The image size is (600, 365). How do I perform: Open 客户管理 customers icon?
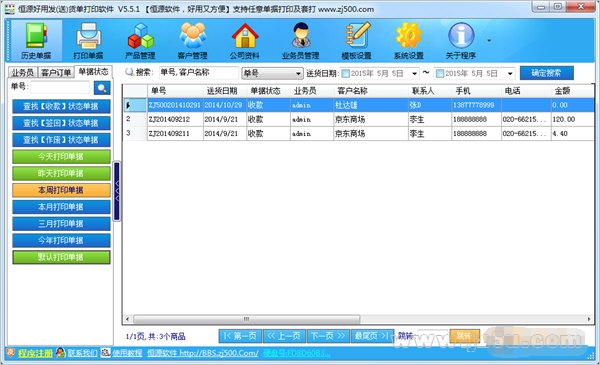(x=192, y=41)
